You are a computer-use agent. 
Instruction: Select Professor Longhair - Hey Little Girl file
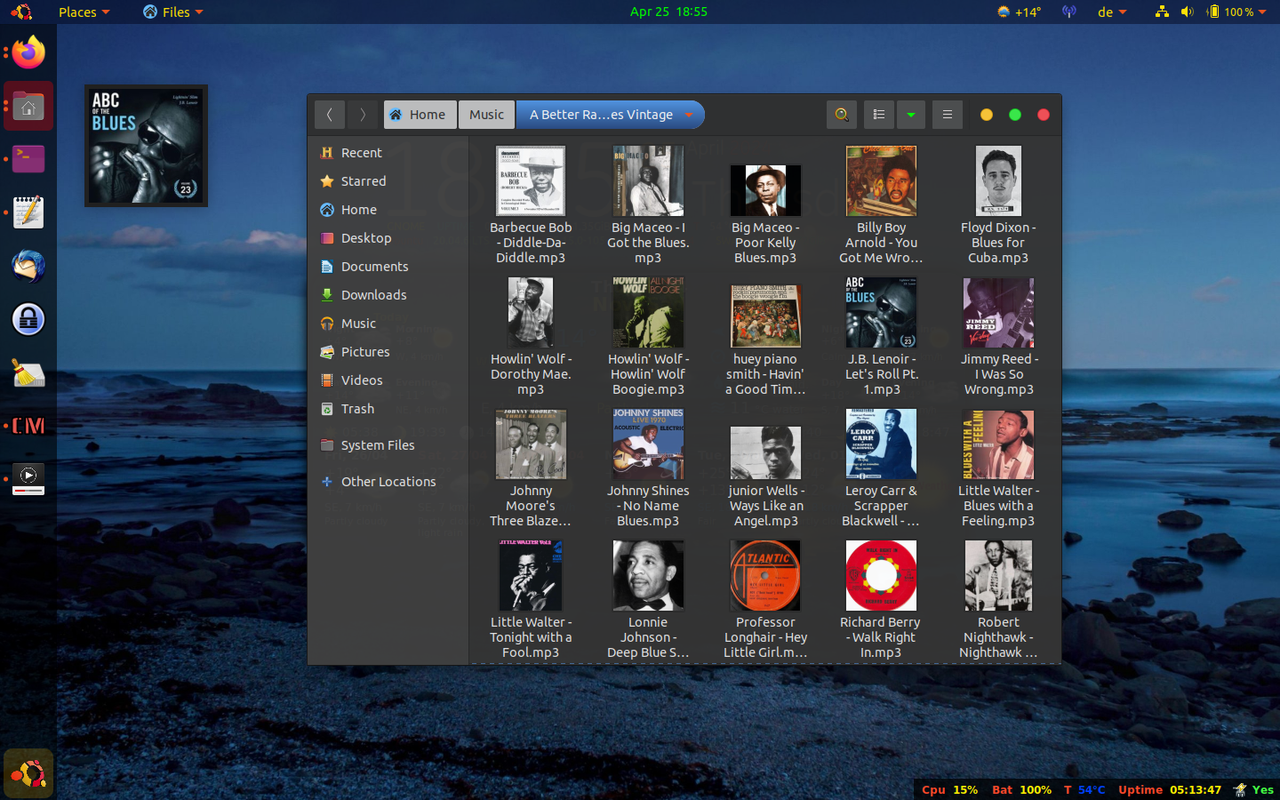766,600
